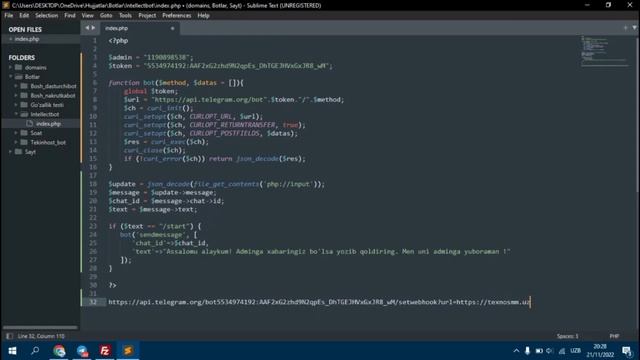Switch UZB keyboard language
Screen dimensions: 640x360
[x=576, y=351]
